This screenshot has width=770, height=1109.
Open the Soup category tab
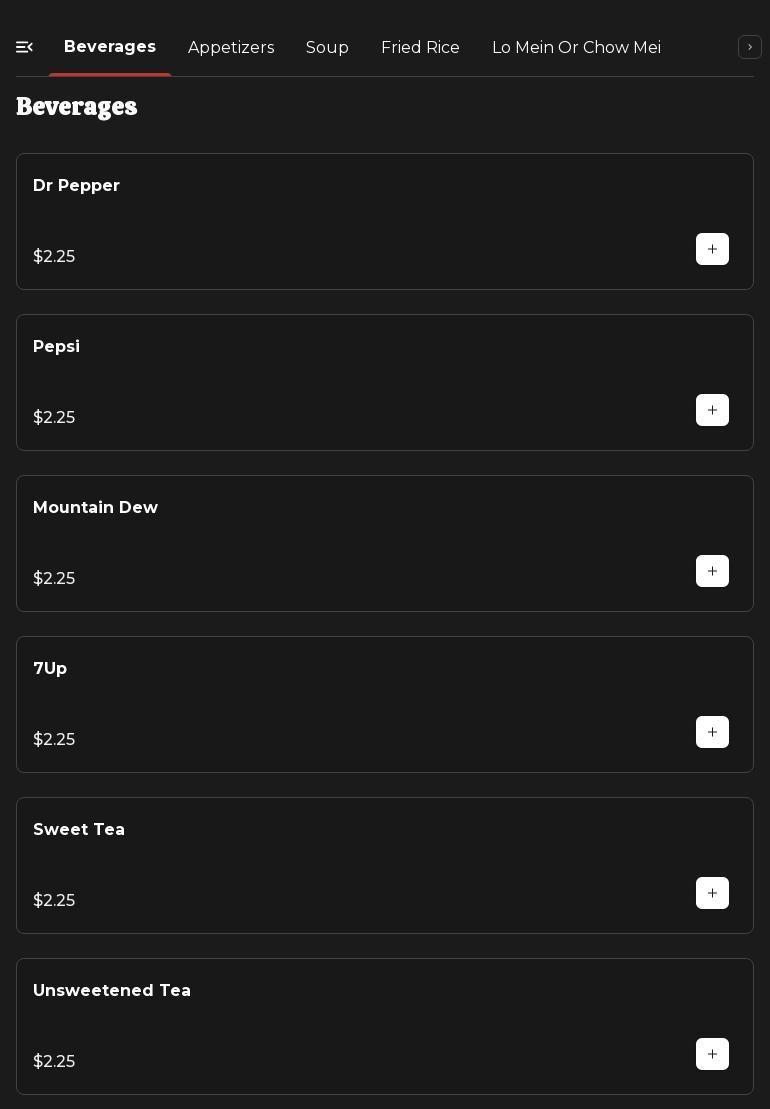pyautogui.click(x=327, y=48)
